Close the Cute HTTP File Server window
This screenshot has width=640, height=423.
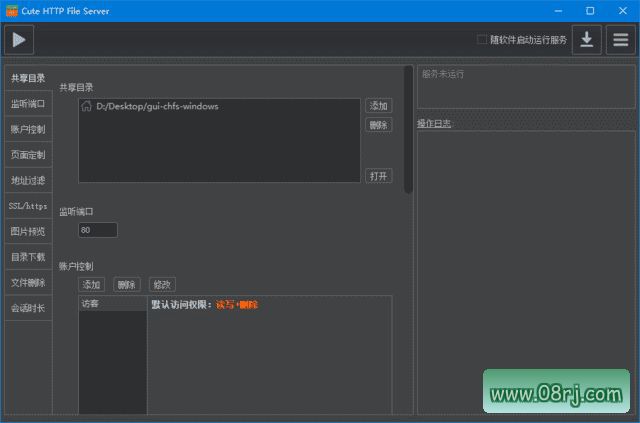[622, 11]
